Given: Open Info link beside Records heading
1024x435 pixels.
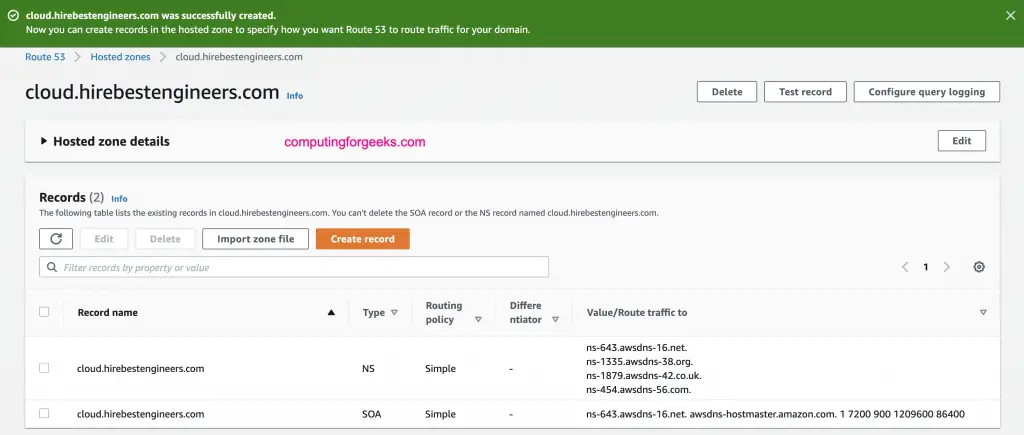Looking at the screenshot, I should (120, 199).
